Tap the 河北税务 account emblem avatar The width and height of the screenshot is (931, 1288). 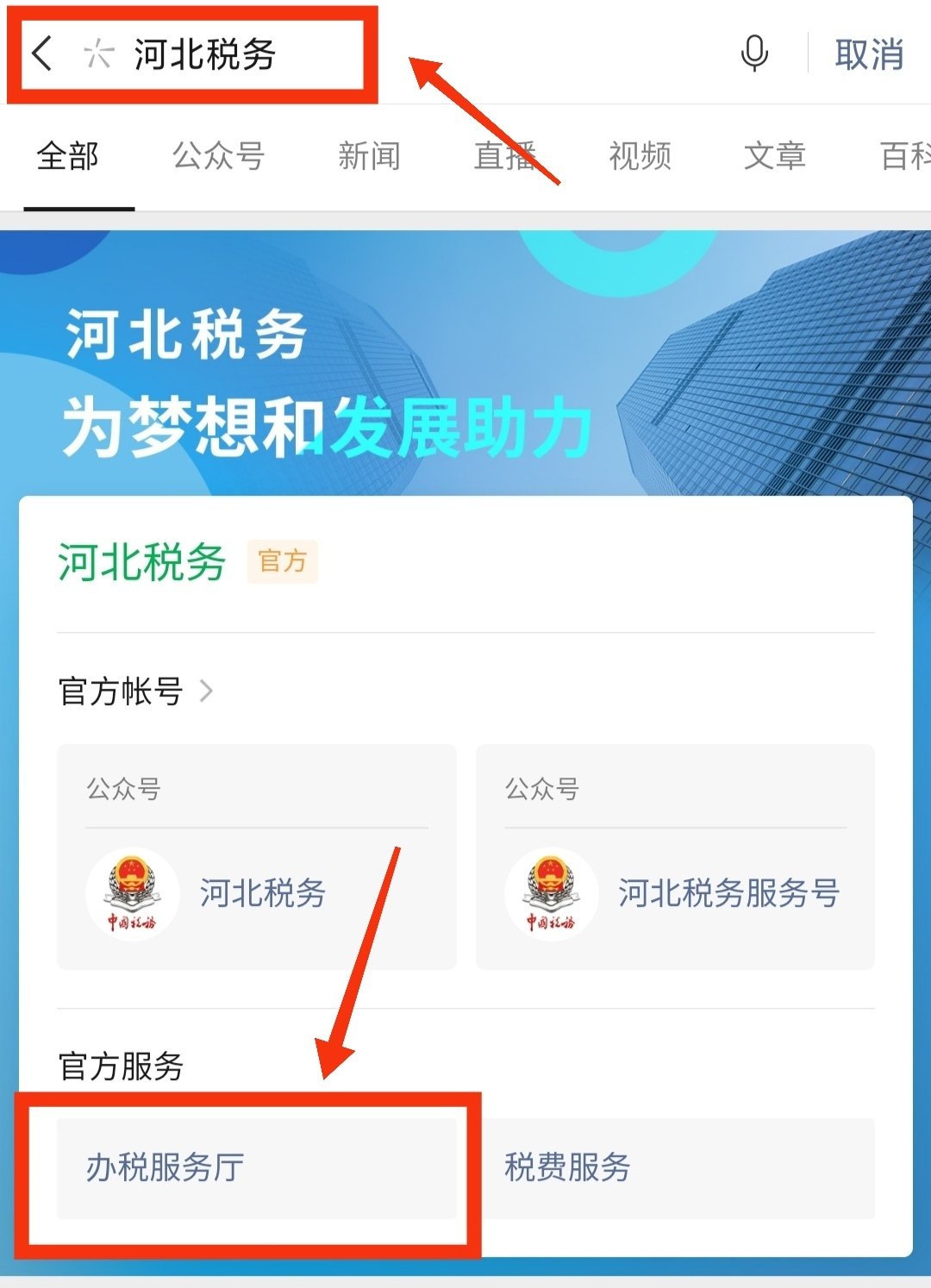(133, 893)
